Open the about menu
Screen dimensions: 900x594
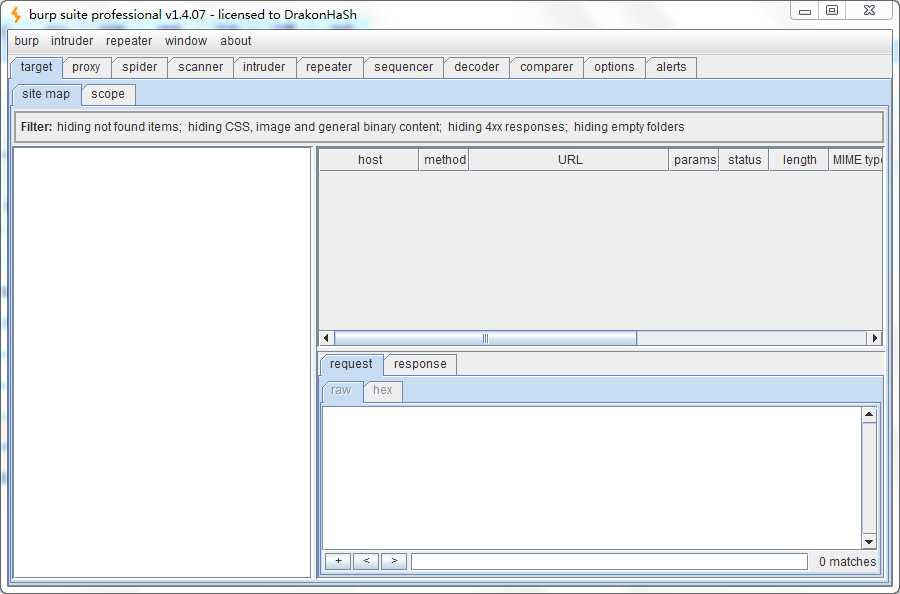(235, 41)
